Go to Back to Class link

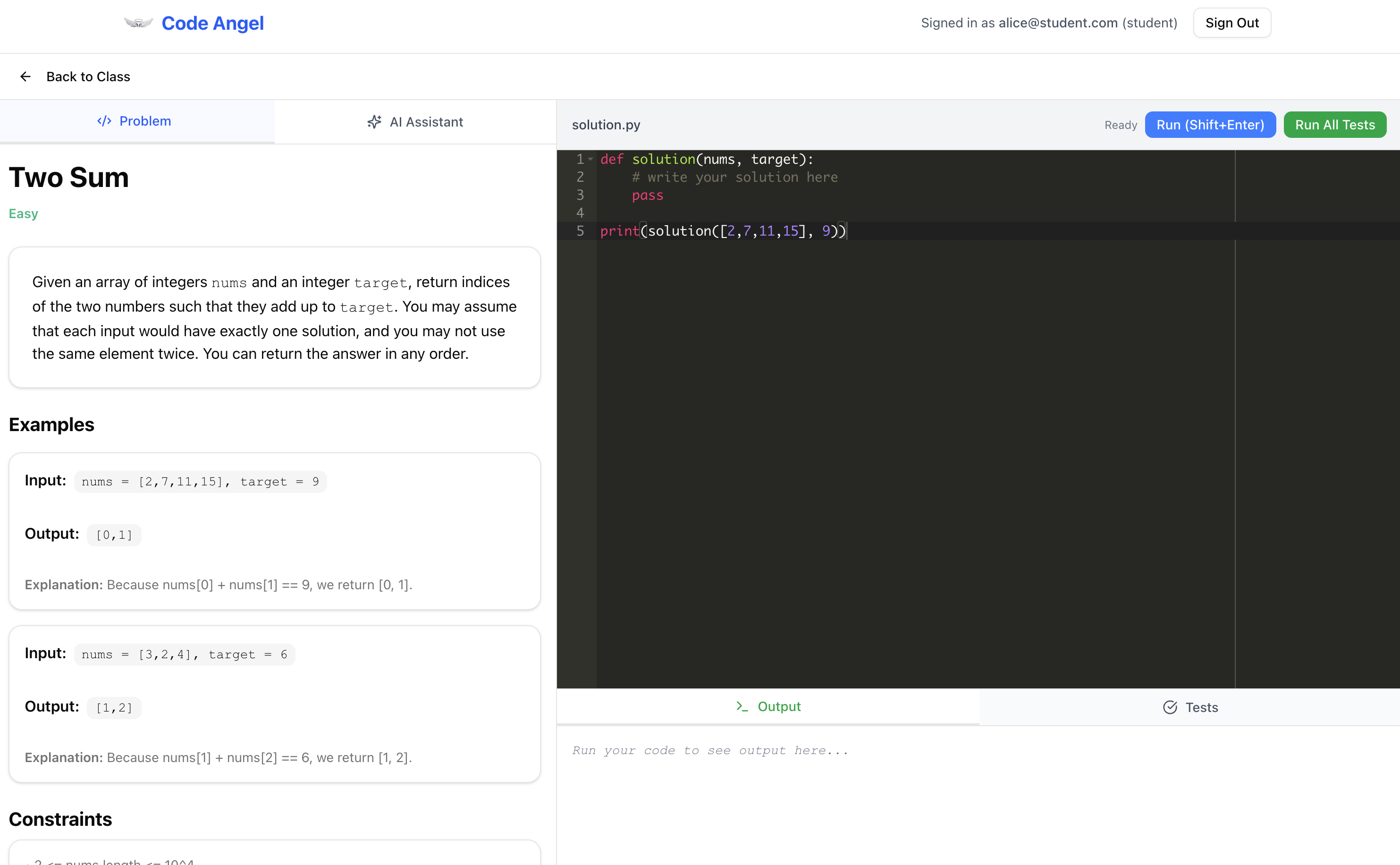click(x=88, y=76)
